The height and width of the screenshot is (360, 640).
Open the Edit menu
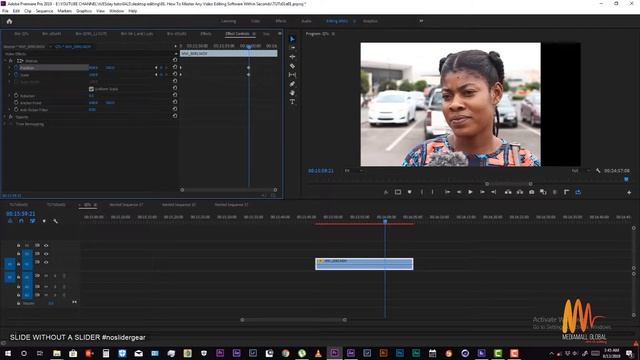(16, 11)
